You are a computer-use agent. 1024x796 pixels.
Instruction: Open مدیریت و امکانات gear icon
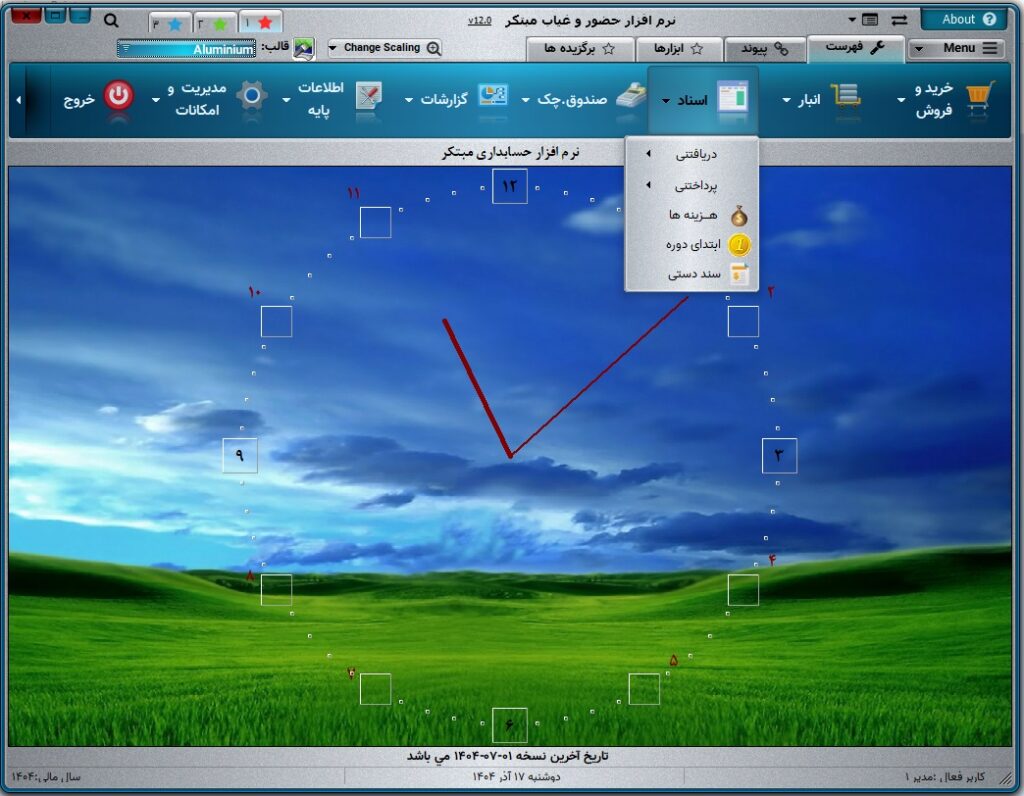(x=251, y=97)
